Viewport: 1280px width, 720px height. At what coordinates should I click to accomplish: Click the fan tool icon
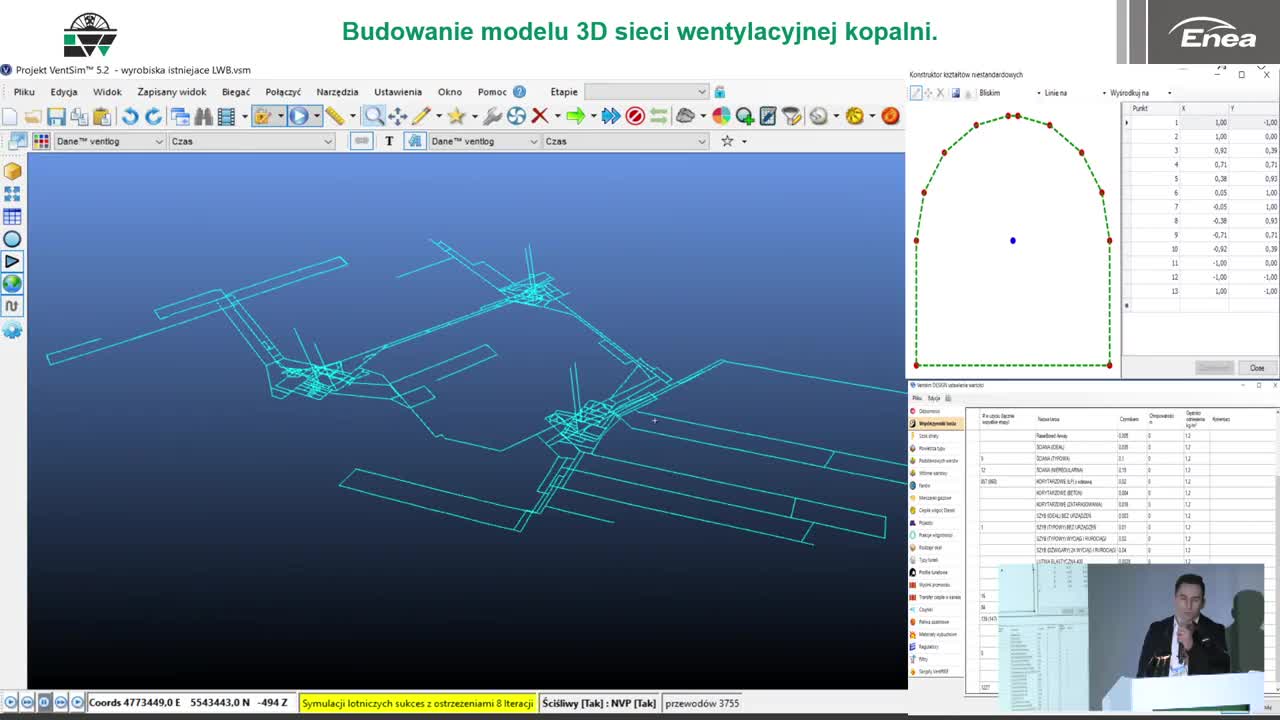click(x=516, y=117)
